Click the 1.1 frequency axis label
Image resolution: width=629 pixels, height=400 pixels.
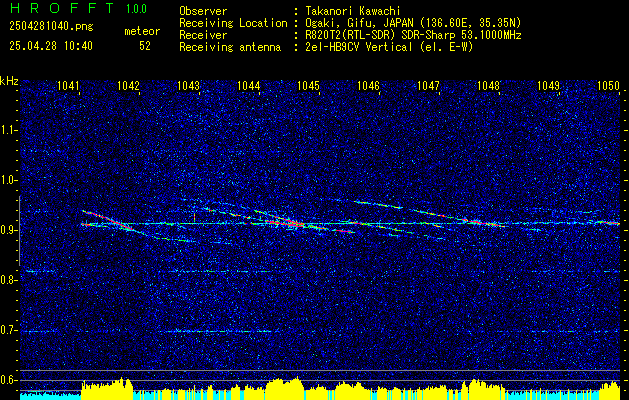[9, 130]
